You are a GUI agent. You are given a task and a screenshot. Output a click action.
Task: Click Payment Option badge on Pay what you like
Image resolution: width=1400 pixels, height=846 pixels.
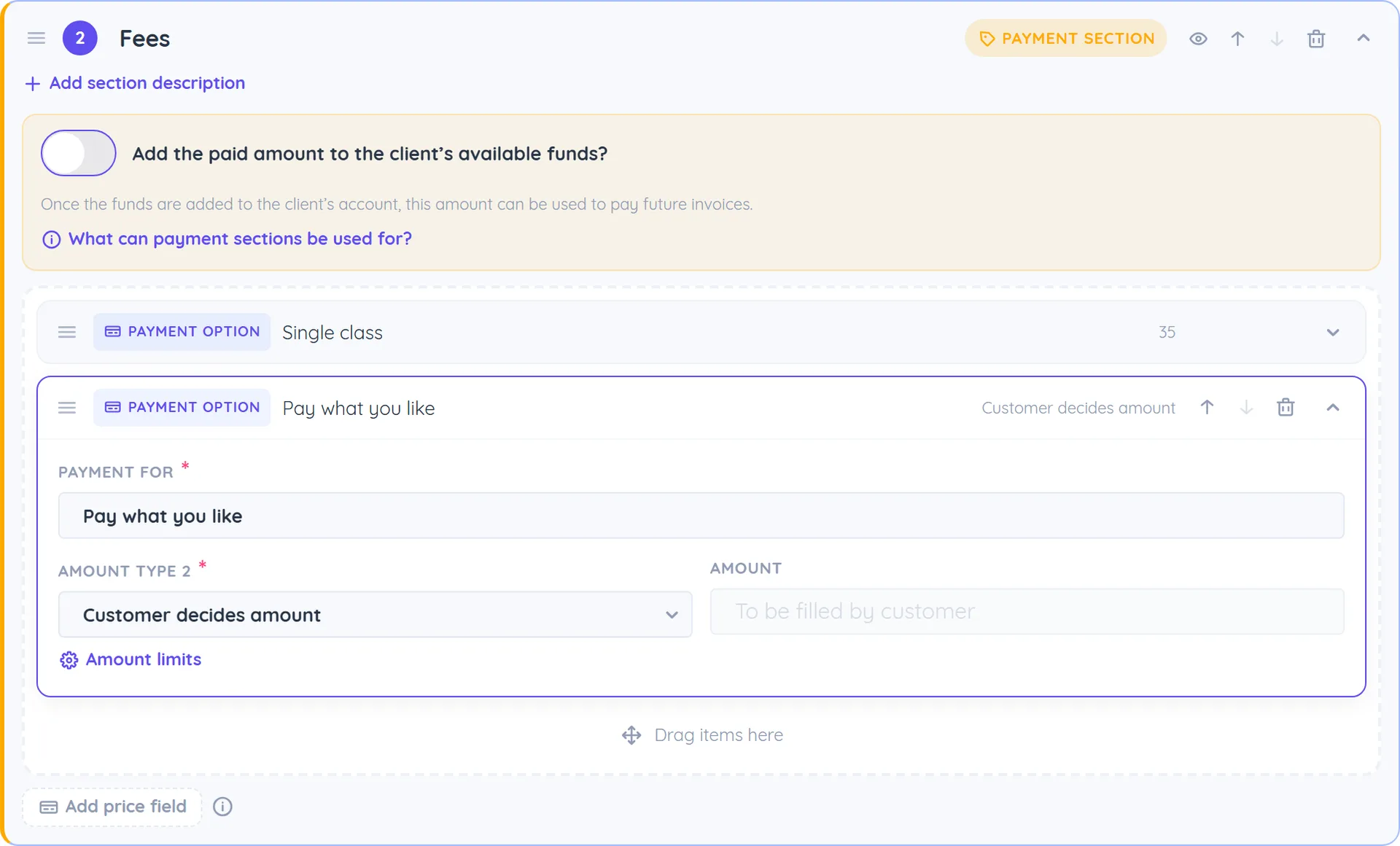tap(182, 408)
